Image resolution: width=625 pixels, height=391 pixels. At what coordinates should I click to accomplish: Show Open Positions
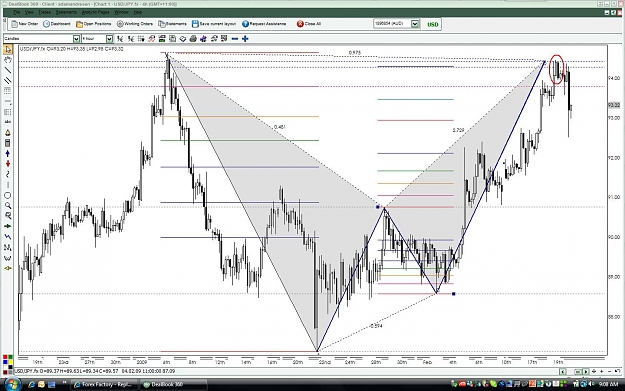point(94,24)
